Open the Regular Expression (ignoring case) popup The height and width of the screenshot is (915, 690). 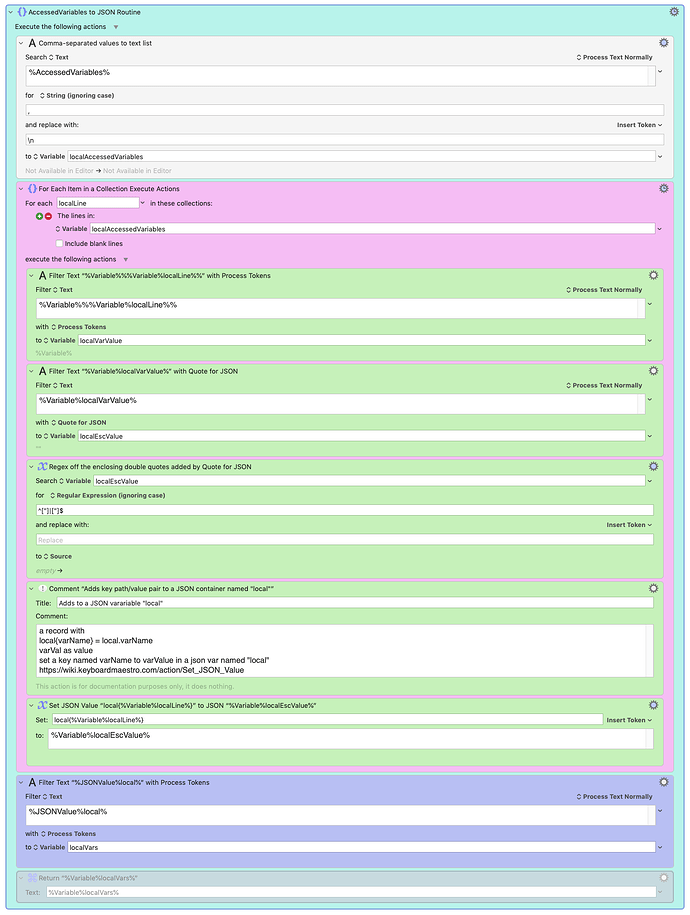[x=107, y=495]
